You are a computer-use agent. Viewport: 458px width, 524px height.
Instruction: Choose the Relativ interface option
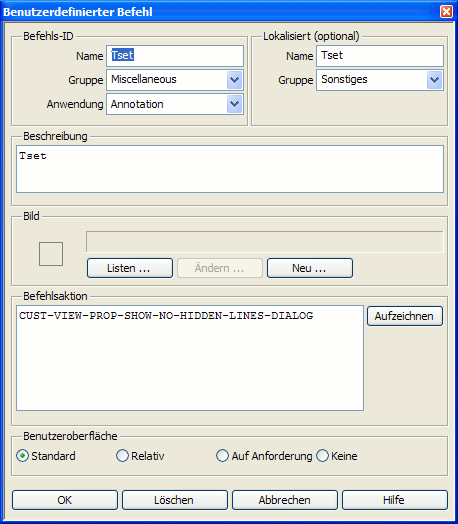click(x=122, y=456)
